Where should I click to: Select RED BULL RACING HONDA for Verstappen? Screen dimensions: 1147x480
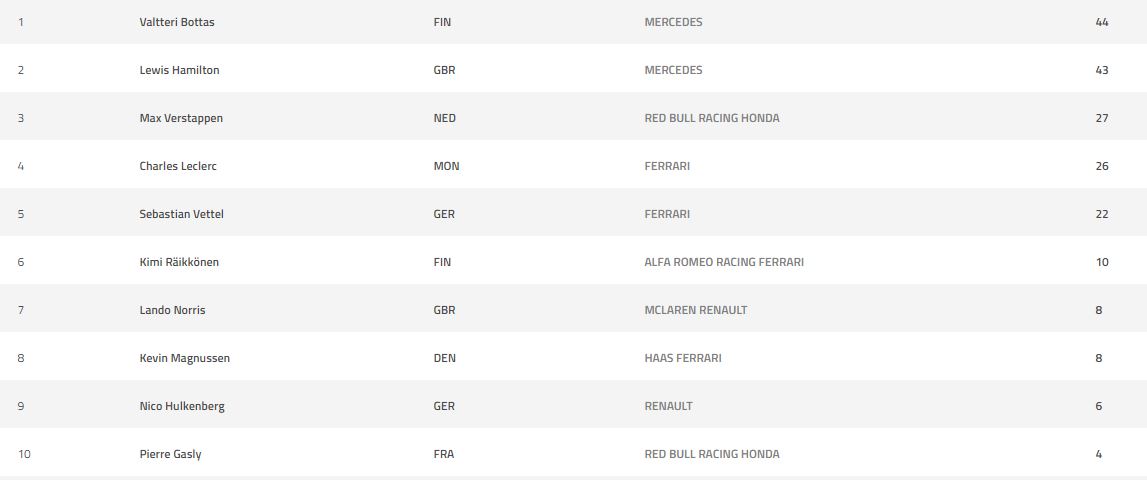pyautogui.click(x=712, y=118)
